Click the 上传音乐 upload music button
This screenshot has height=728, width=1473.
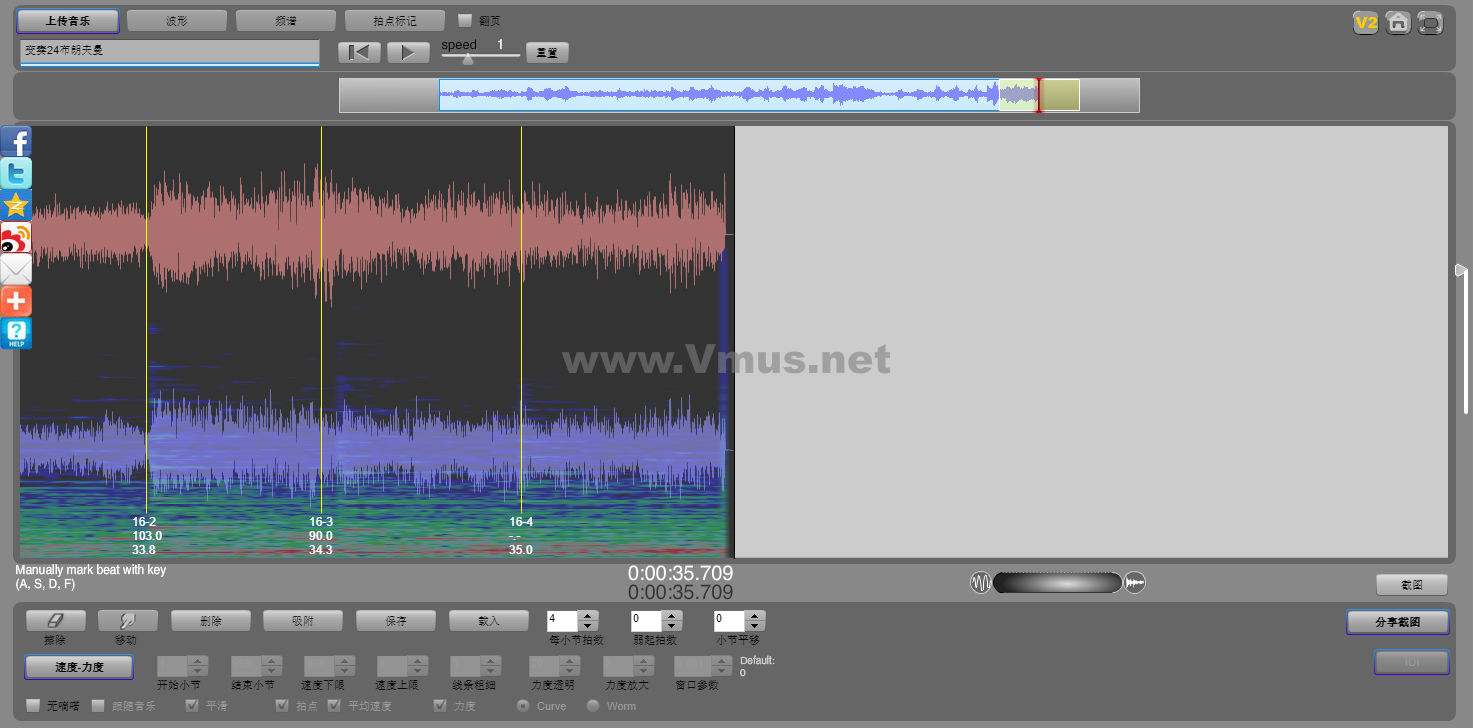tap(68, 20)
